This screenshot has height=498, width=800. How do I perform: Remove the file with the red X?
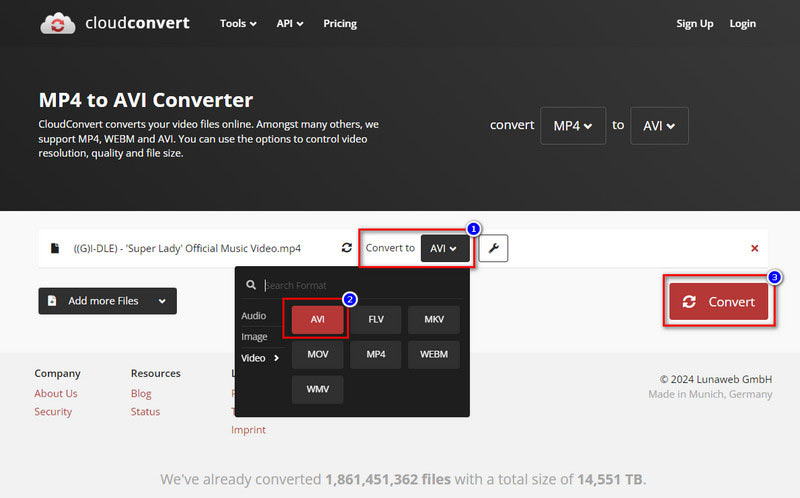tap(755, 248)
